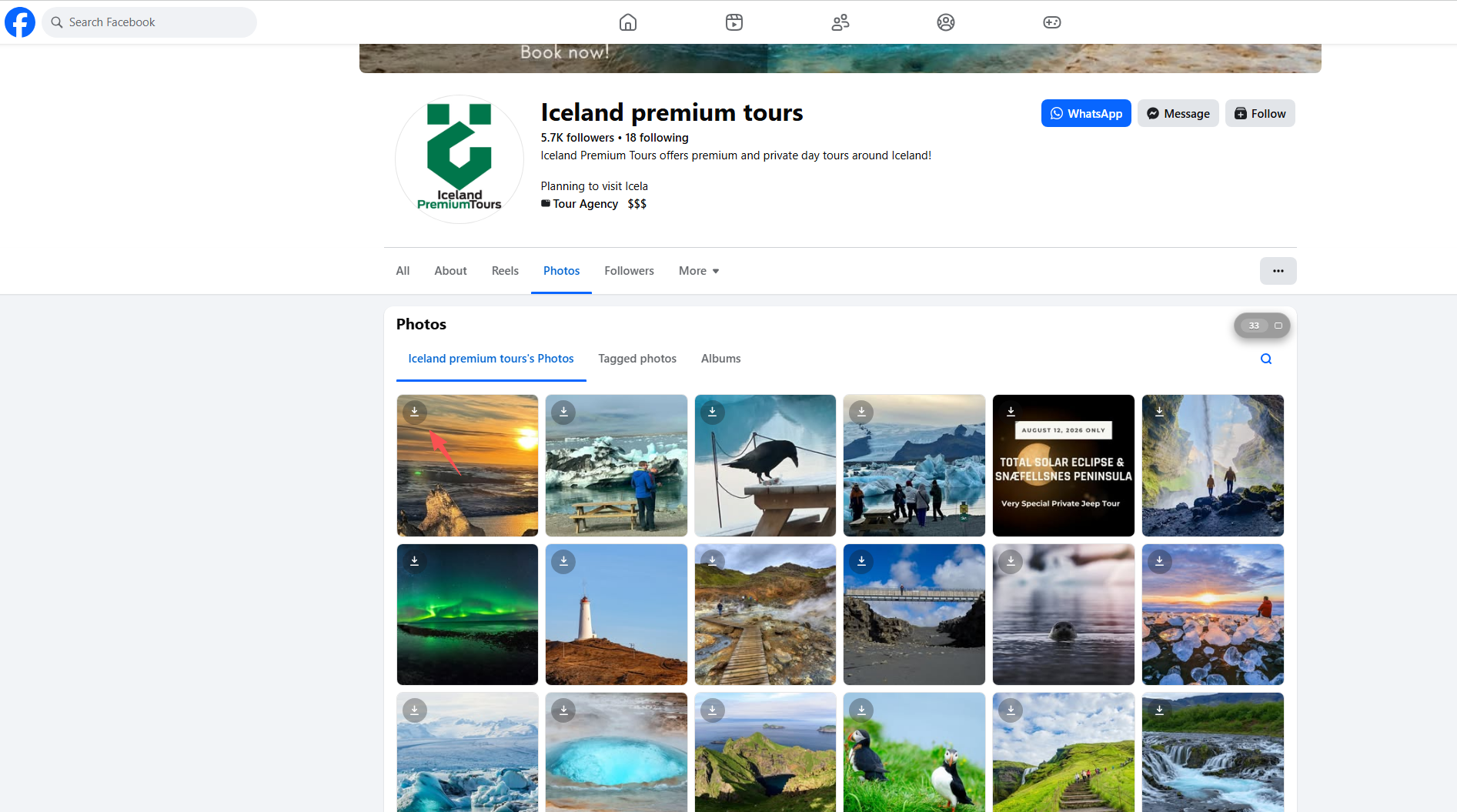Click the small square icon beside the 33 badge
The image size is (1457, 812).
(1278, 326)
